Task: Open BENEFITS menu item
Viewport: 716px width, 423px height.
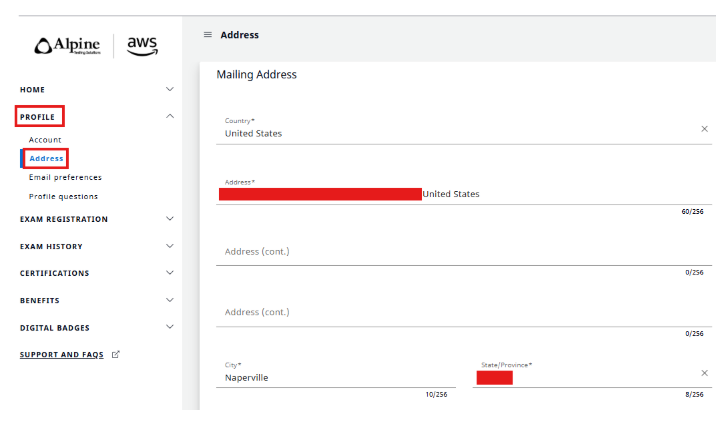Action: (x=40, y=301)
